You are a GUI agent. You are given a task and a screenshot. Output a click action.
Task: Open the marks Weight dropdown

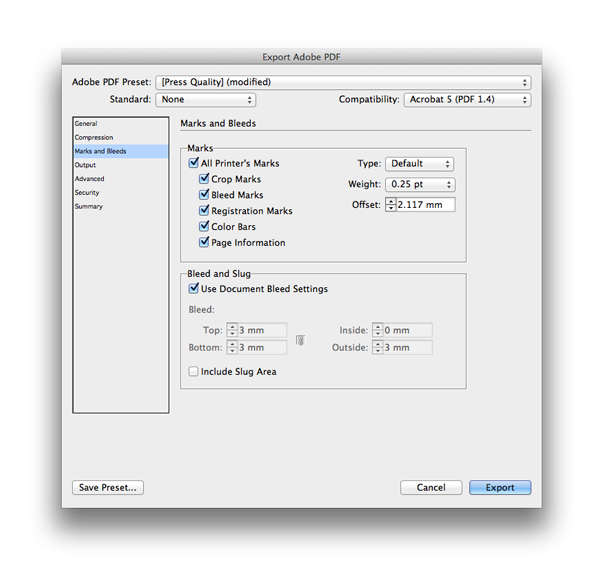420,184
